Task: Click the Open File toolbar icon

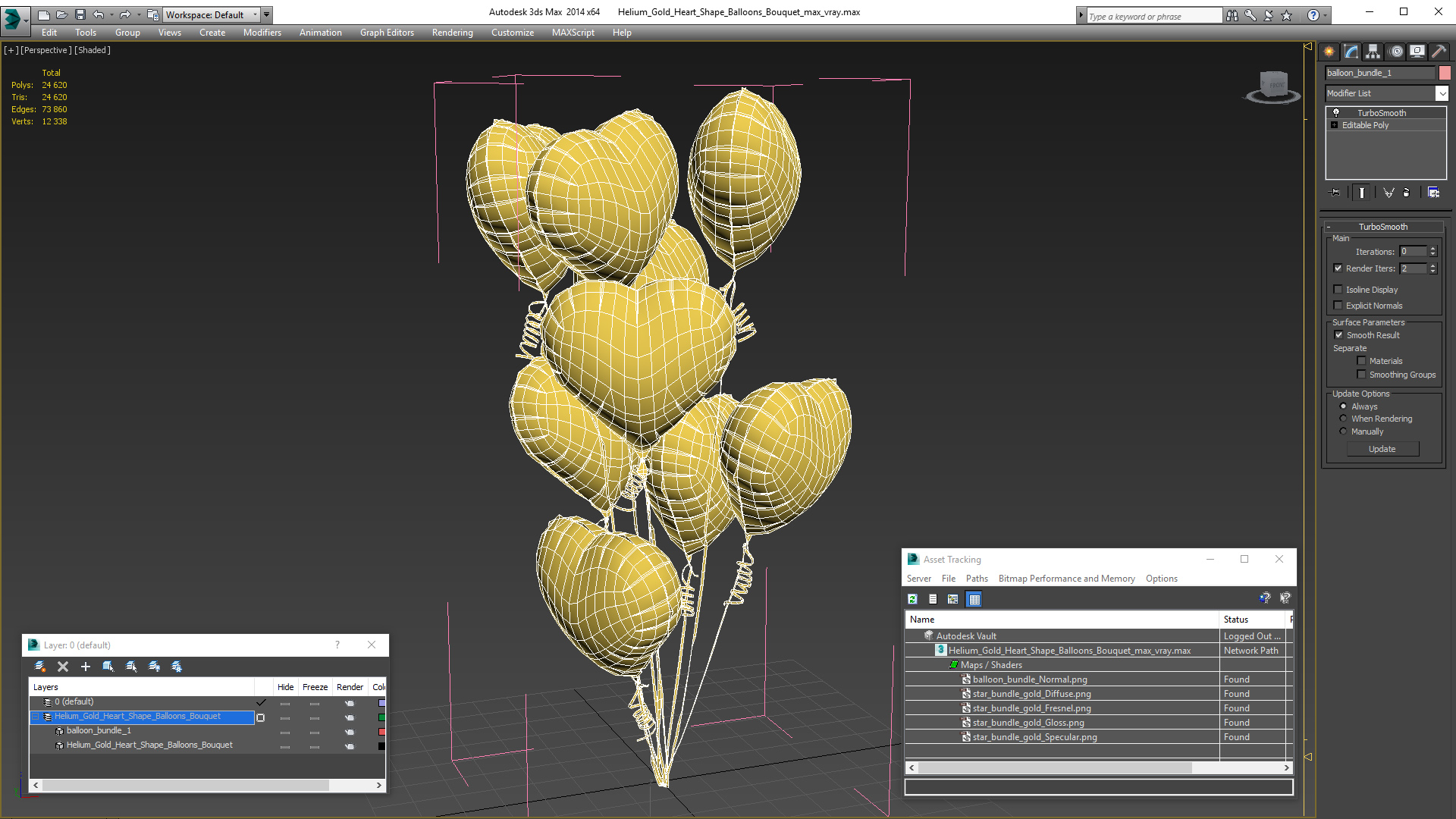Action: pyautogui.click(x=62, y=14)
